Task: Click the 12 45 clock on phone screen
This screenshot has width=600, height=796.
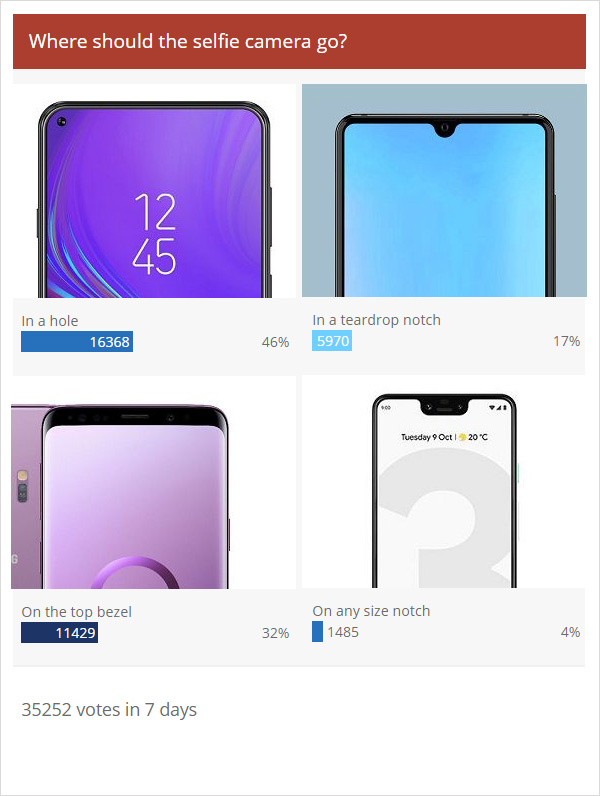Action: 155,234
